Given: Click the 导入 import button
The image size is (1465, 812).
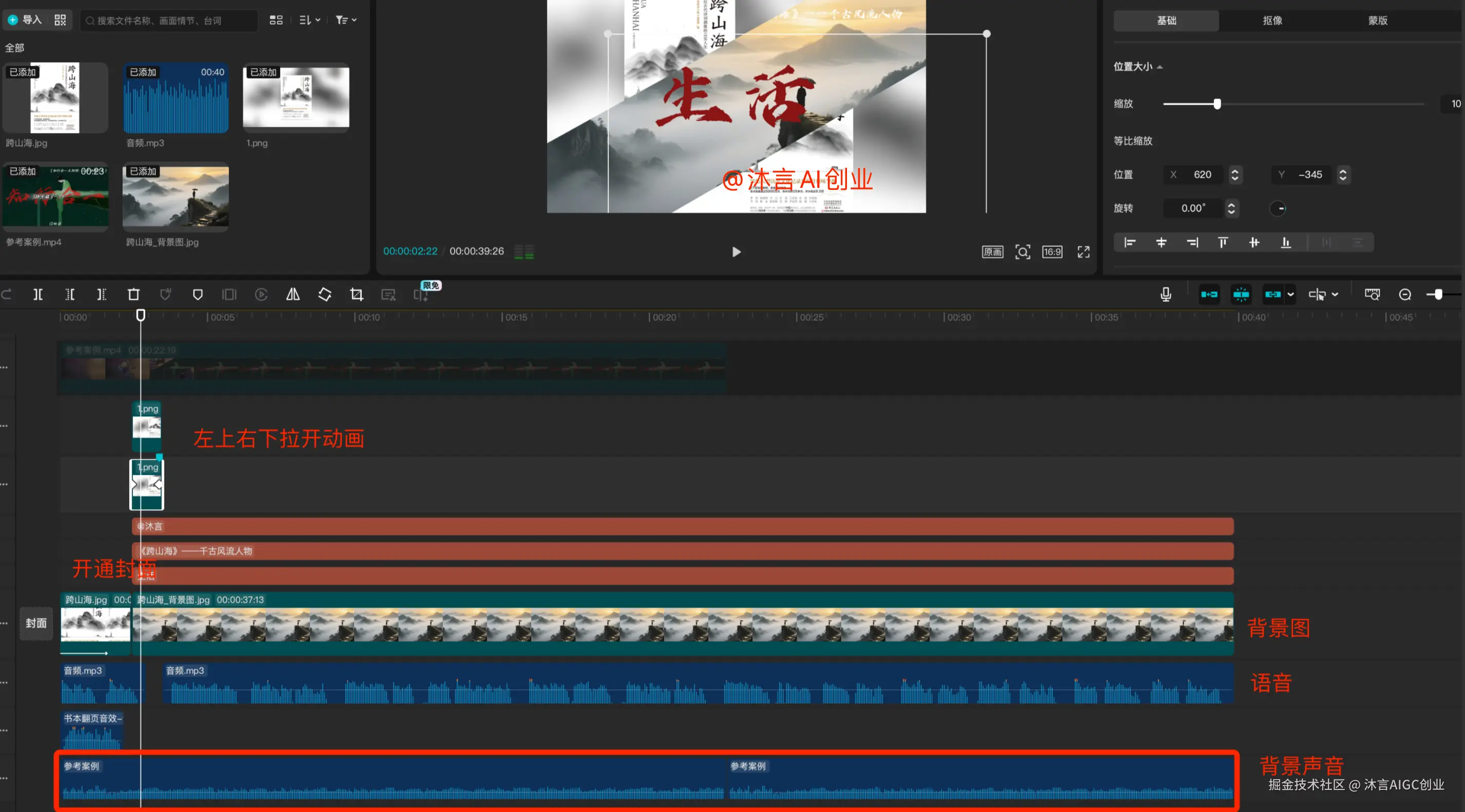Looking at the screenshot, I should (x=26, y=20).
